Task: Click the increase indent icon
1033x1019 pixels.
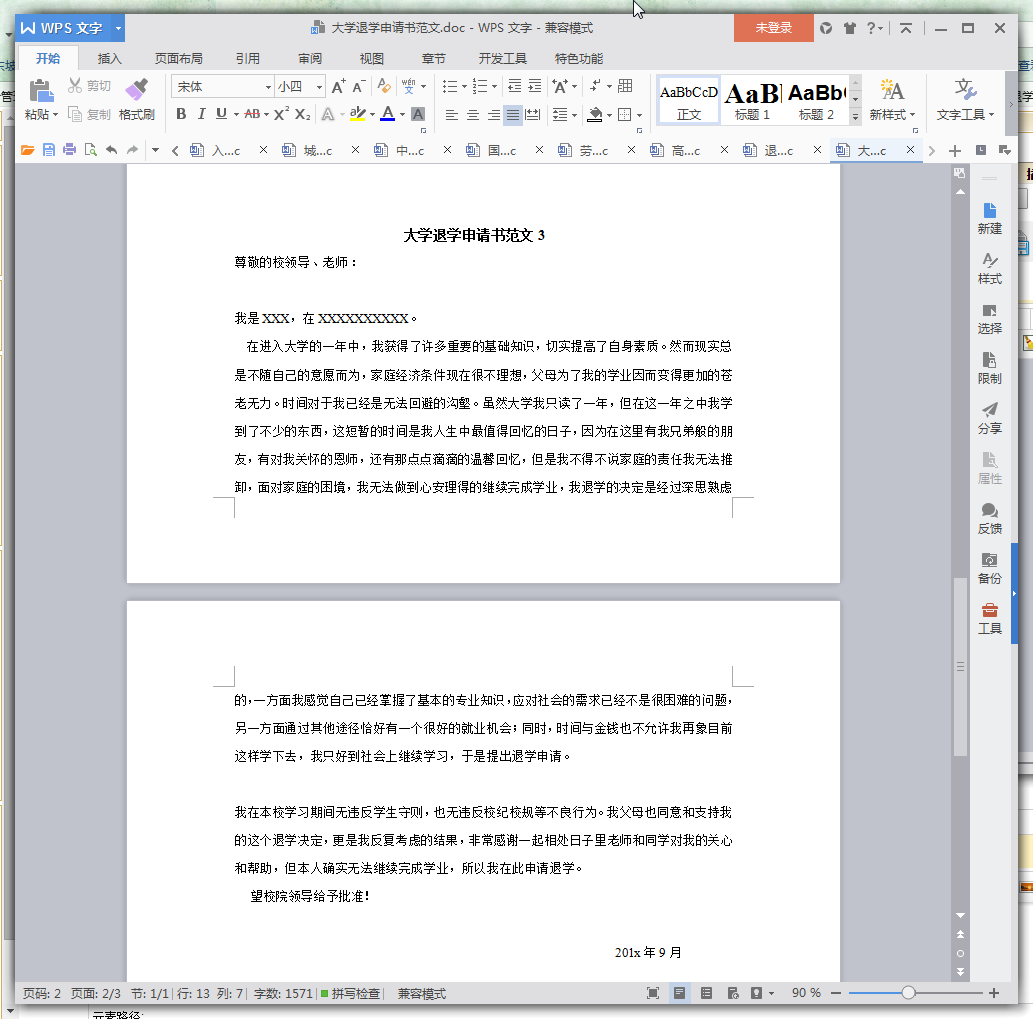Action: tap(535, 86)
